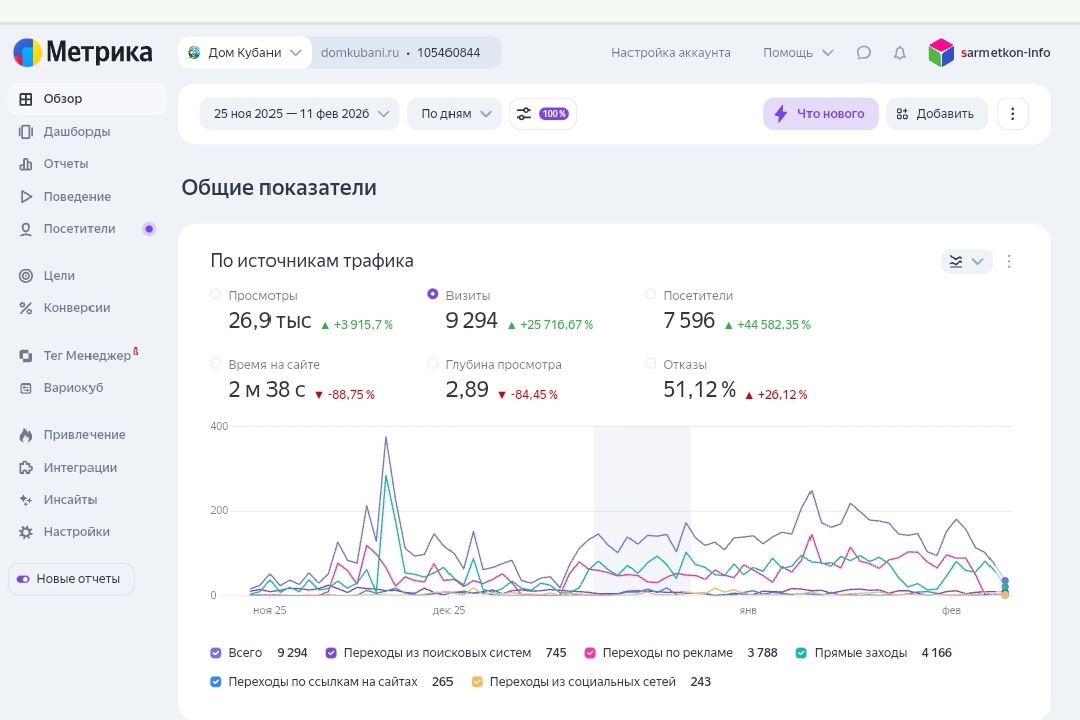Click the Яндекс Метрика logo
This screenshot has width=1080, height=720.
[x=83, y=52]
